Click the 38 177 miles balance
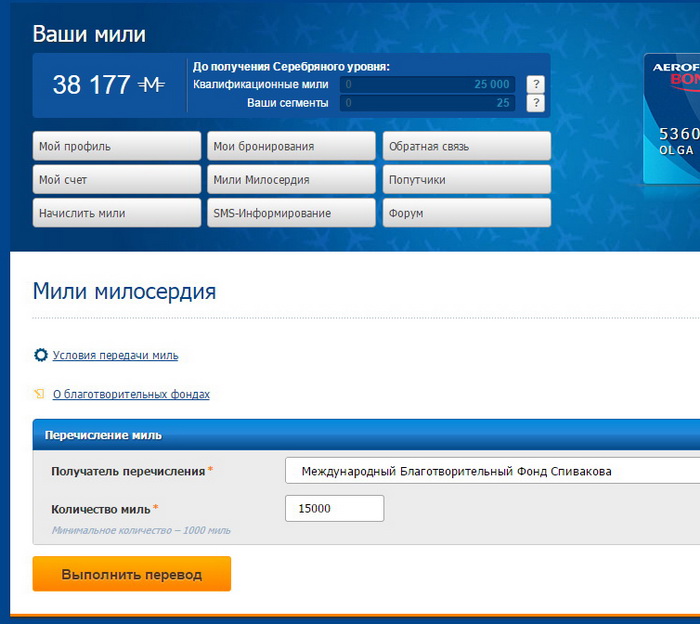 (92, 84)
